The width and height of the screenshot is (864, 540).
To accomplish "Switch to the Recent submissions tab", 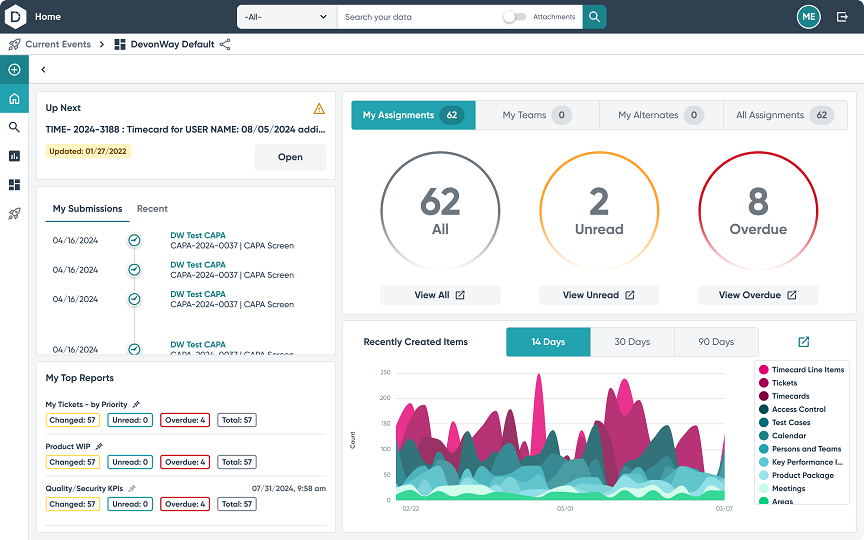I will coord(152,209).
